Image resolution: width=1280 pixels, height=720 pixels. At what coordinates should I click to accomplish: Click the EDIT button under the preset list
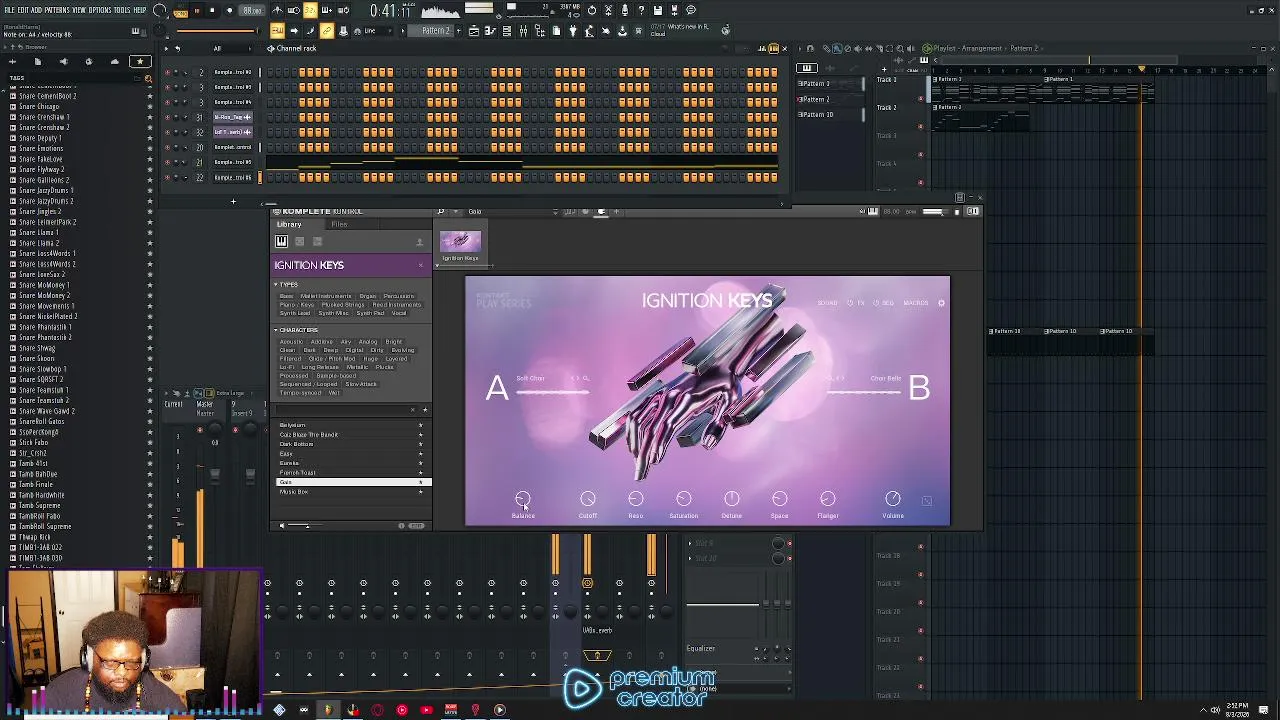click(x=416, y=526)
